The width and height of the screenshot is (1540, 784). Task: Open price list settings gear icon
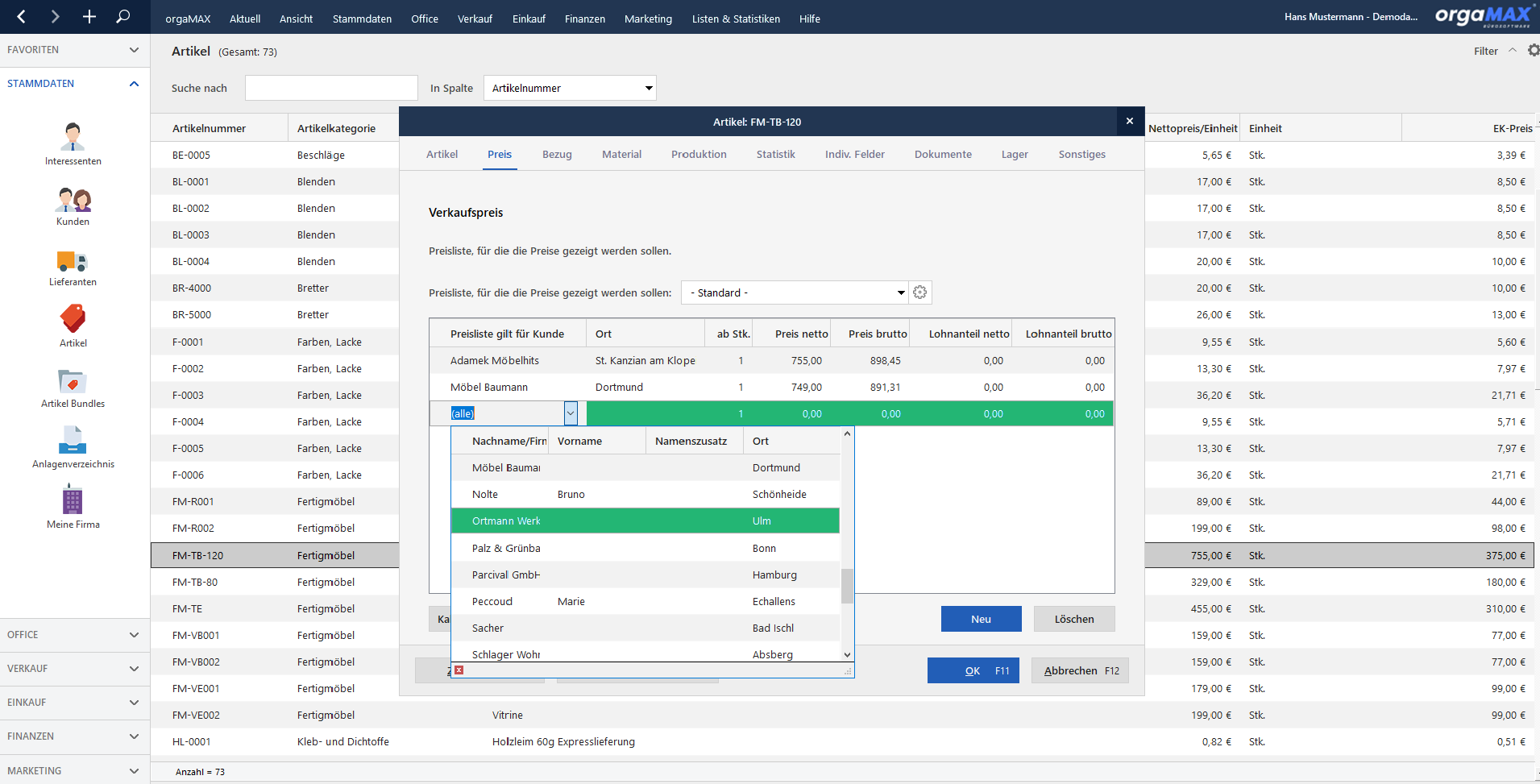click(x=920, y=292)
